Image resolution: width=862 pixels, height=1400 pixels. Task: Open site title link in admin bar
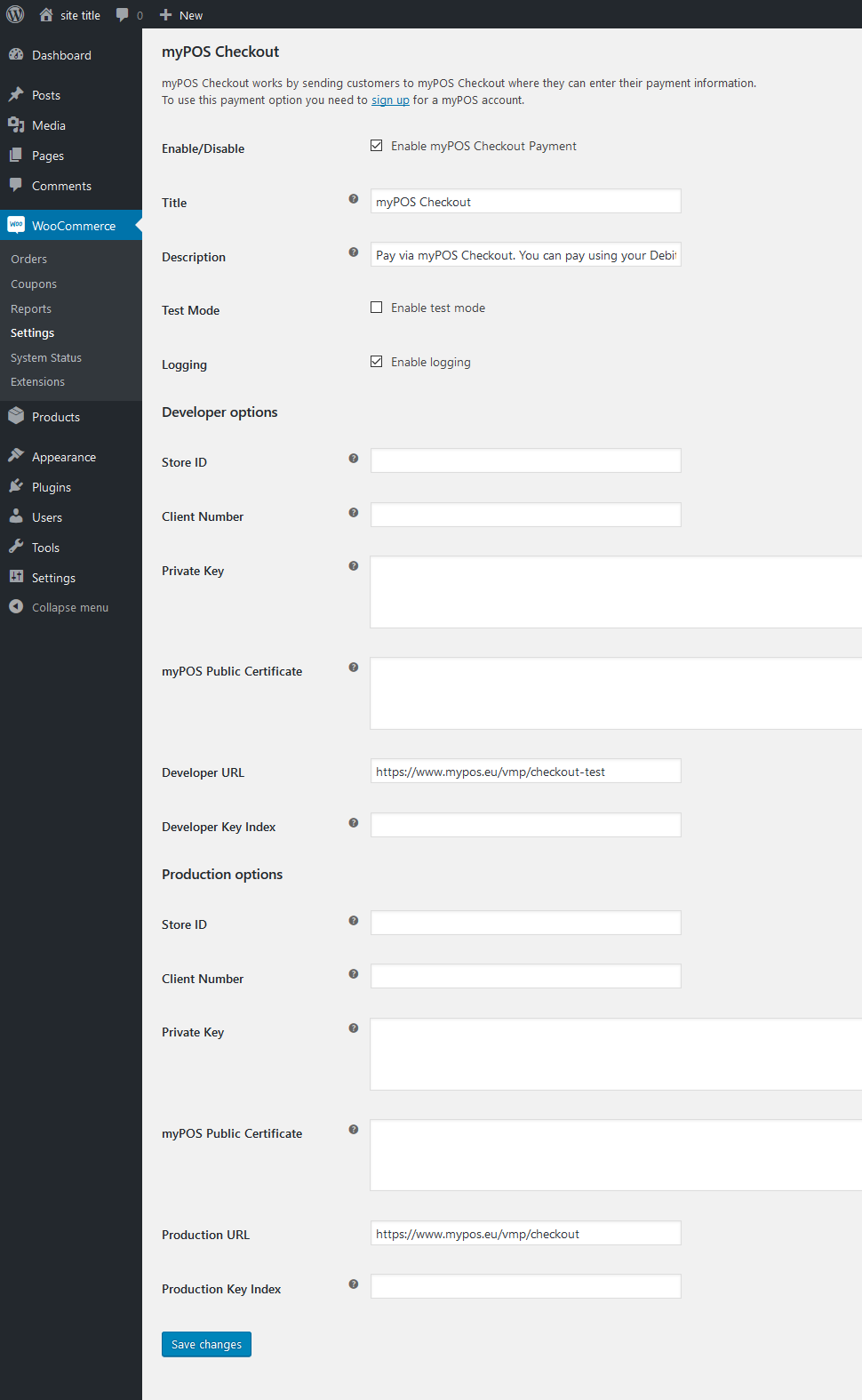coord(80,15)
